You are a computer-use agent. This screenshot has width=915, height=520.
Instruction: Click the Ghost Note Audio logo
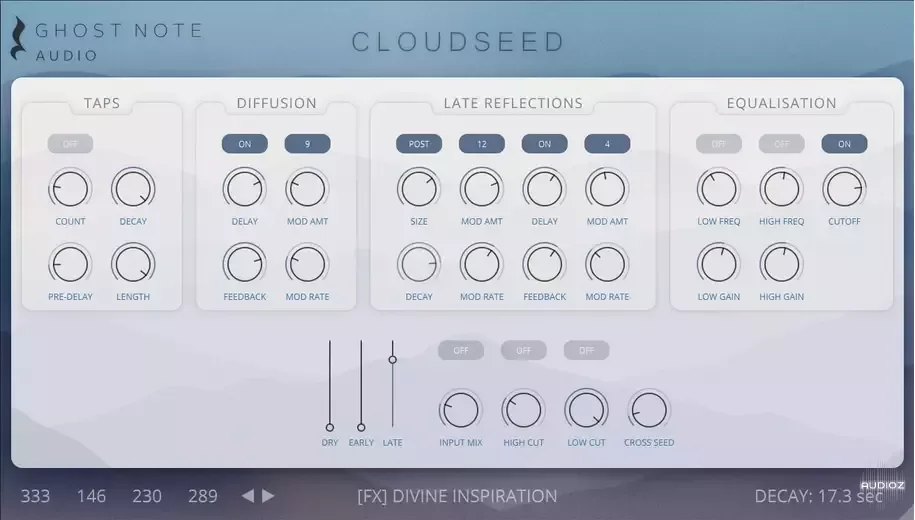[107, 39]
